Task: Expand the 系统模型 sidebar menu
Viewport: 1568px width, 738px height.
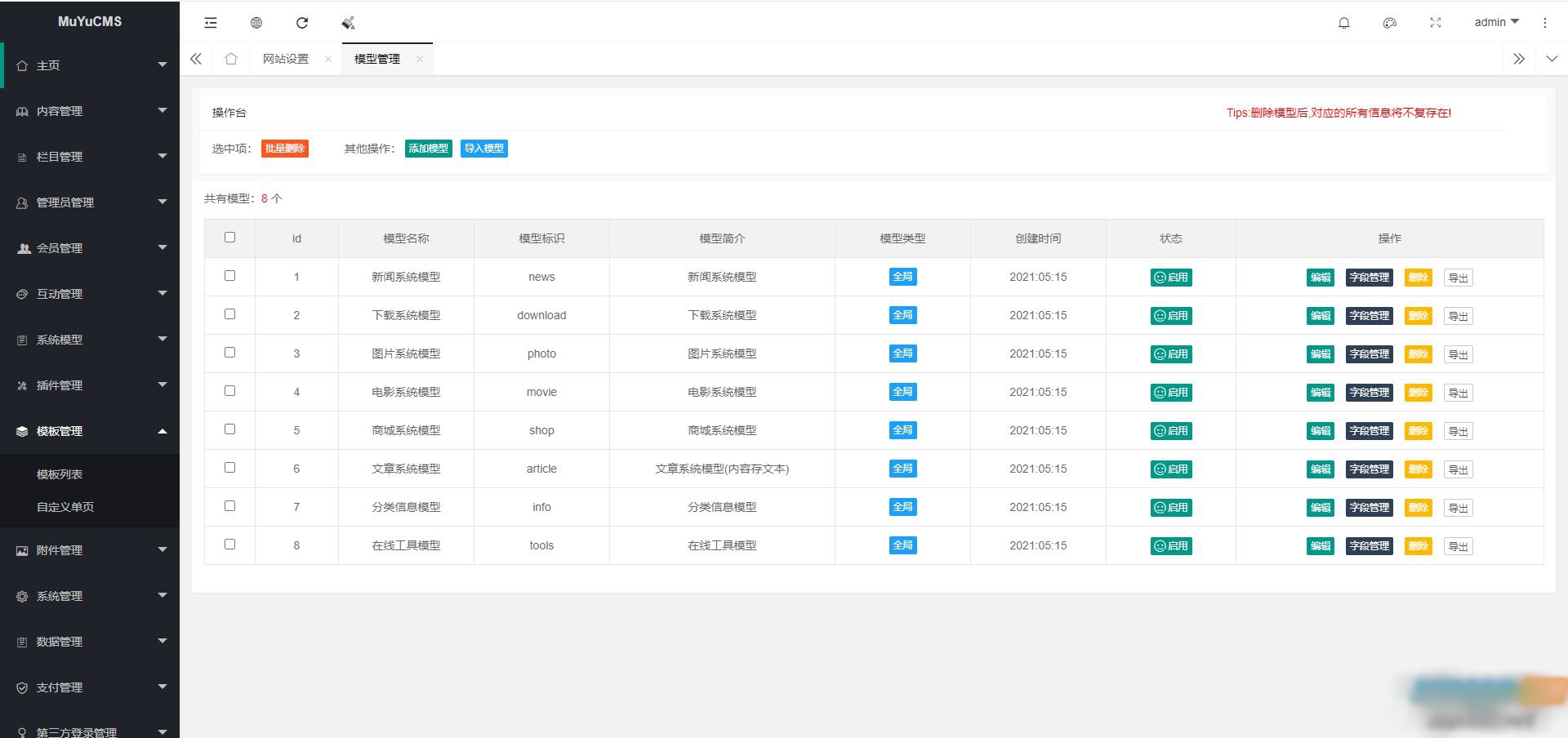Action: click(x=90, y=340)
